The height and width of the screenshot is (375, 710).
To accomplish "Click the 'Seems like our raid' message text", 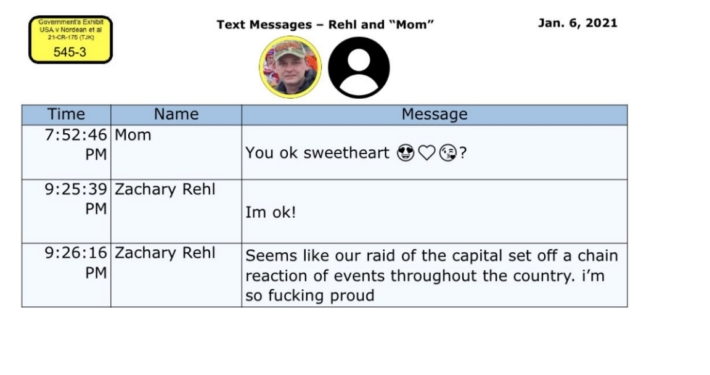I will click(x=432, y=275).
